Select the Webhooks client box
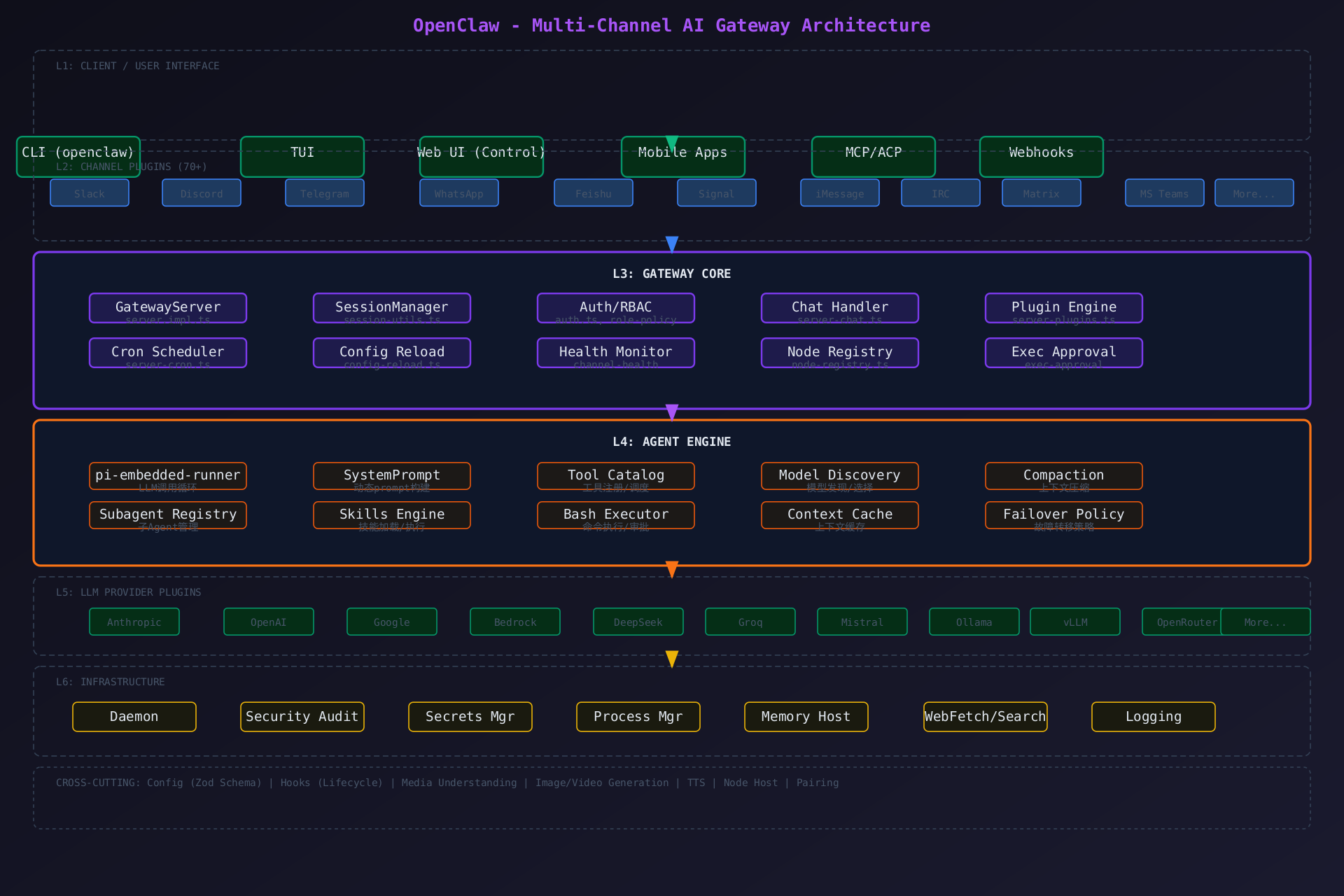 (x=1042, y=157)
